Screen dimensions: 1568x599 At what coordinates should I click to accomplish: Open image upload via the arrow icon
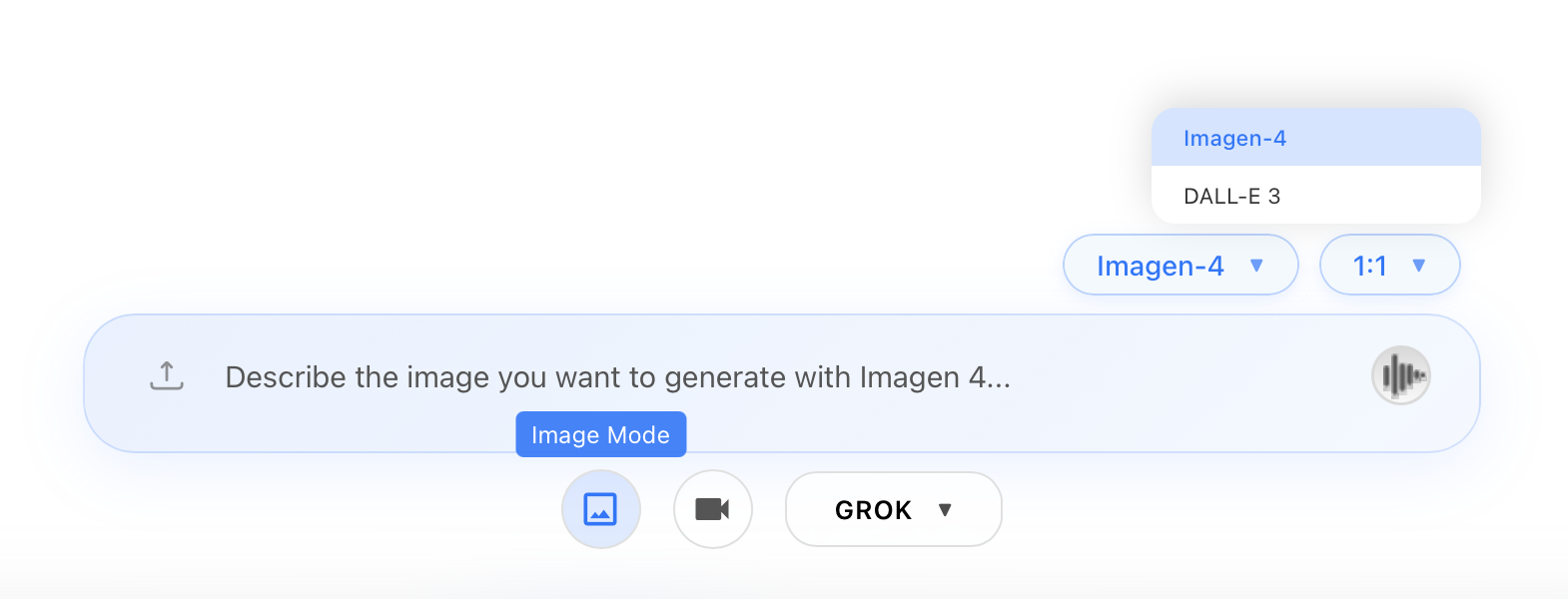(166, 376)
